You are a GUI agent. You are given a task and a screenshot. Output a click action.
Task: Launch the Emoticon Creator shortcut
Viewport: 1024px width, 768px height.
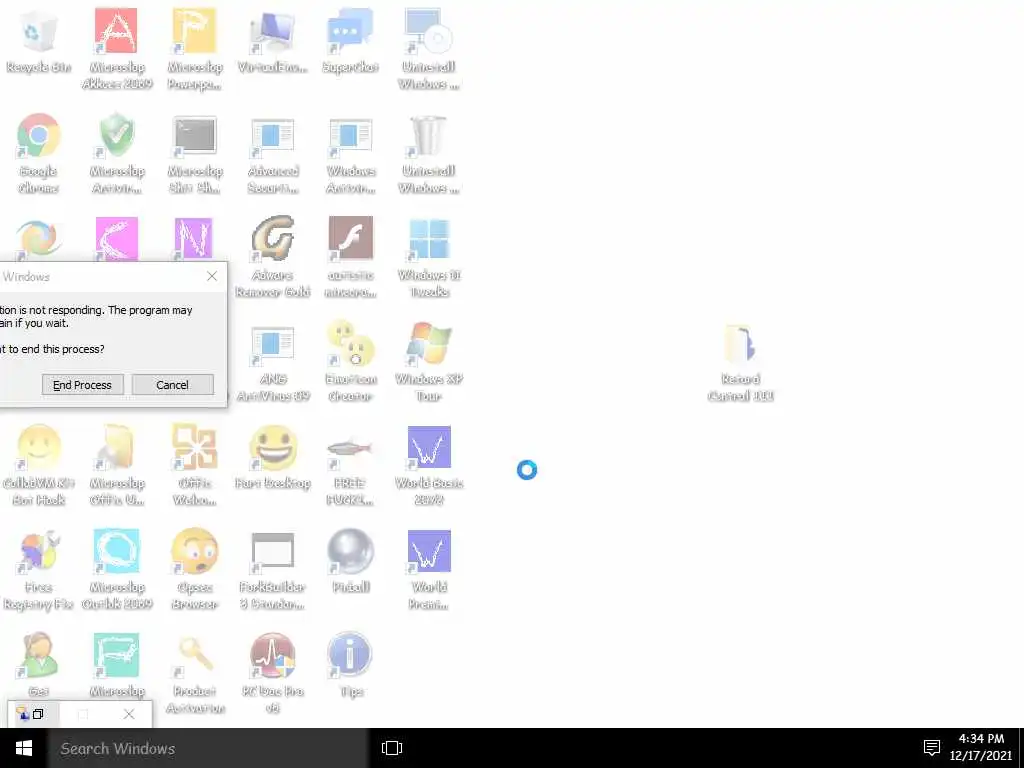pyautogui.click(x=350, y=360)
